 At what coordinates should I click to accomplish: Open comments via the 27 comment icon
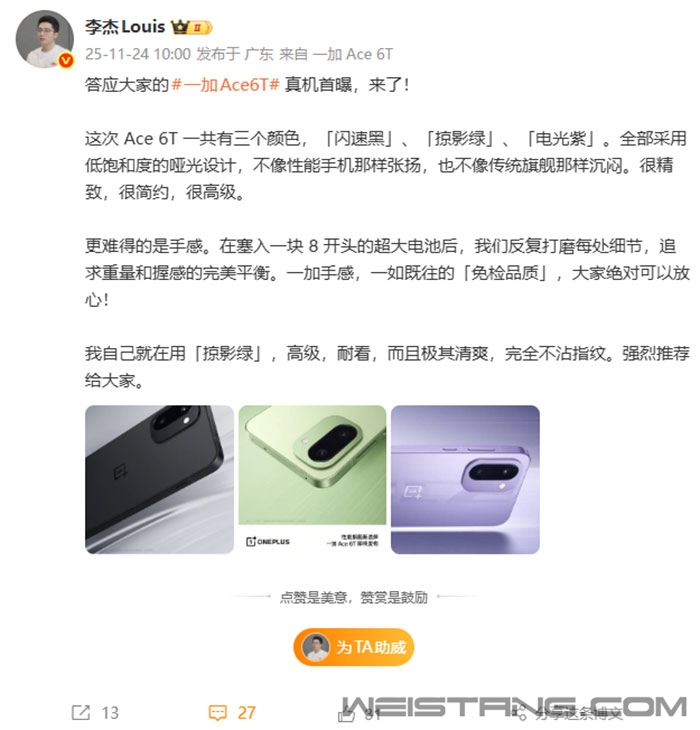click(x=217, y=712)
